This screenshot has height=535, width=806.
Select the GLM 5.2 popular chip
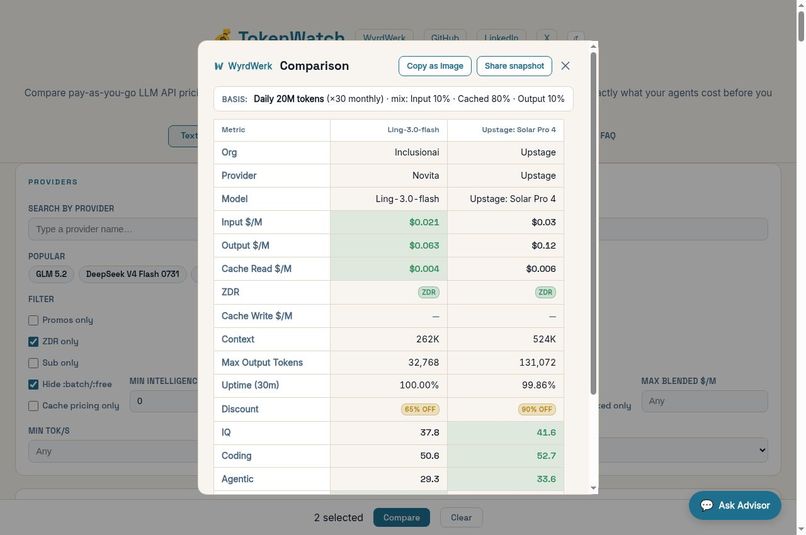pyautogui.click(x=51, y=274)
